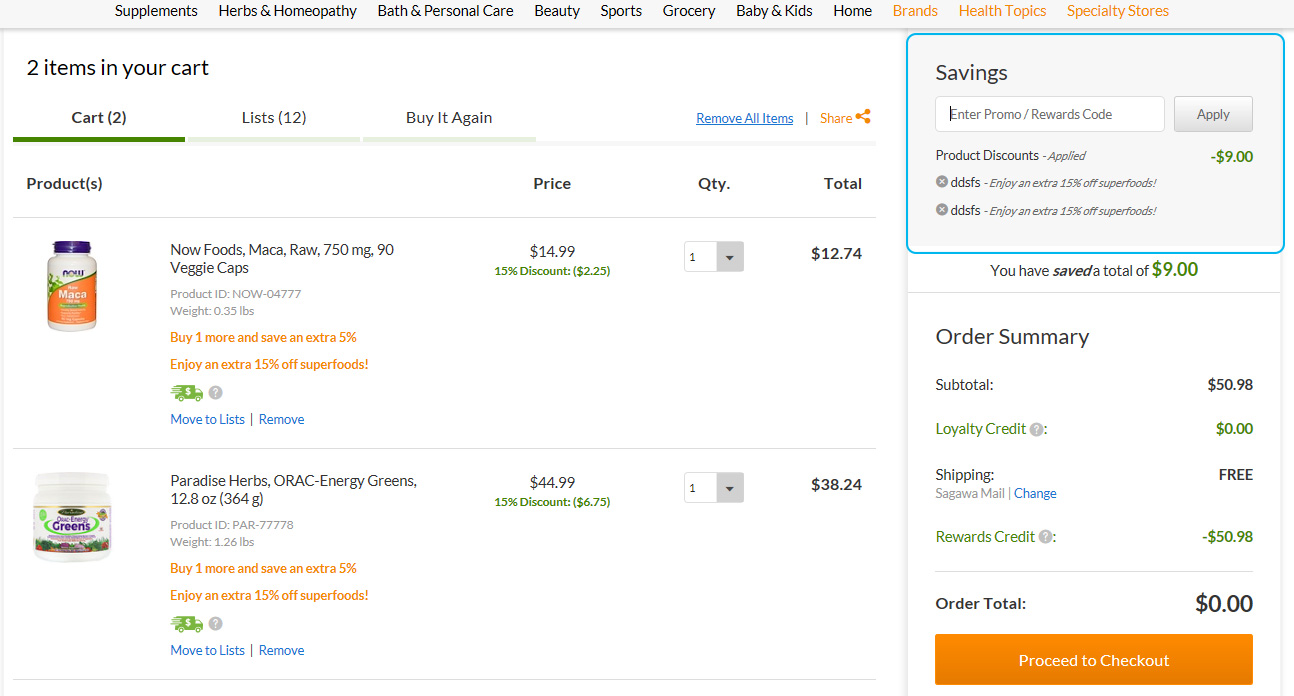Open the Rewards Credit help icon
Image resolution: width=1294 pixels, height=696 pixels.
click(x=1045, y=537)
